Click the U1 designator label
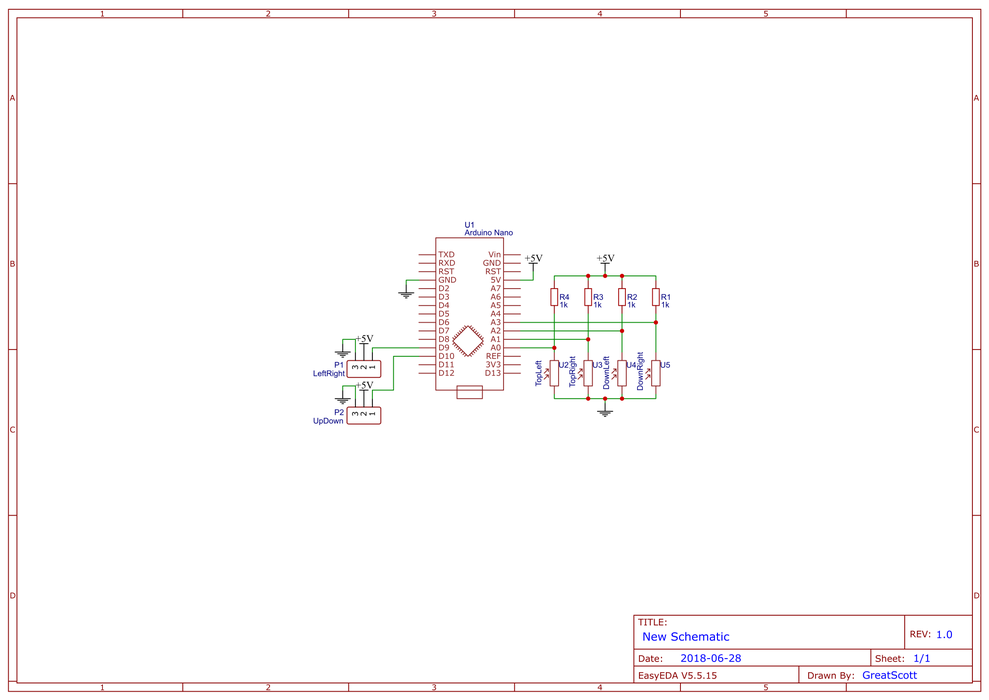 pyautogui.click(x=469, y=225)
